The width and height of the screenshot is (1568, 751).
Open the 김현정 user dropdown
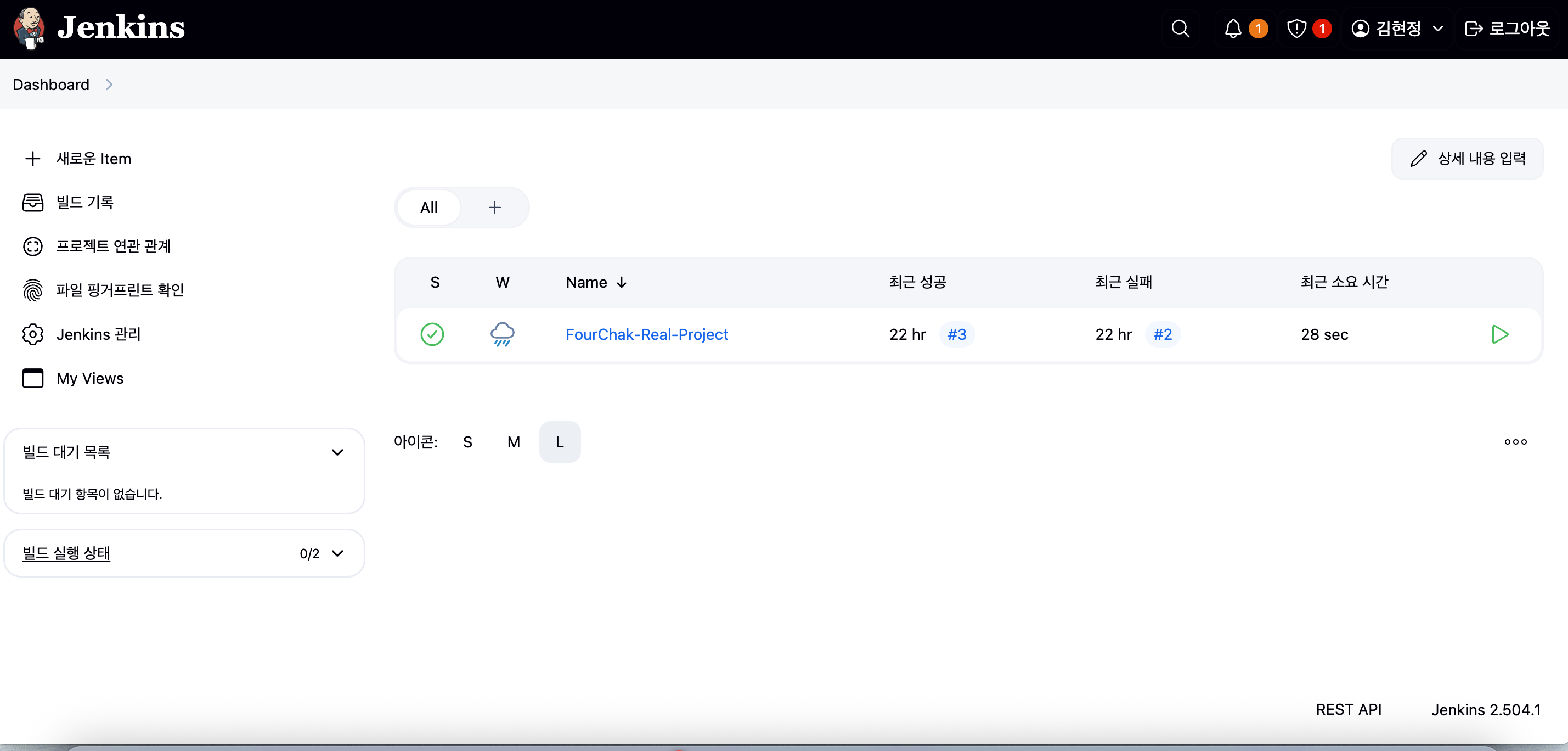1397,29
